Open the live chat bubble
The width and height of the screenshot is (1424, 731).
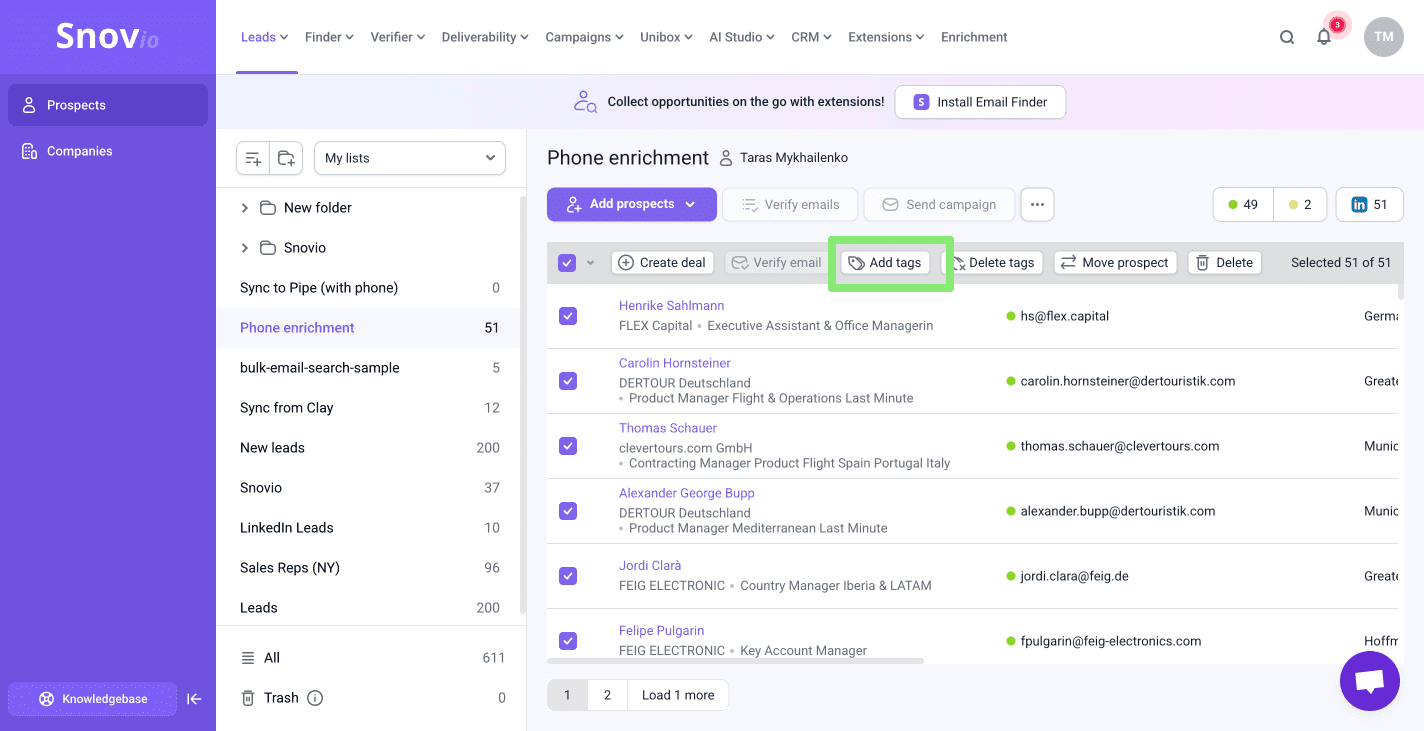[1369, 681]
